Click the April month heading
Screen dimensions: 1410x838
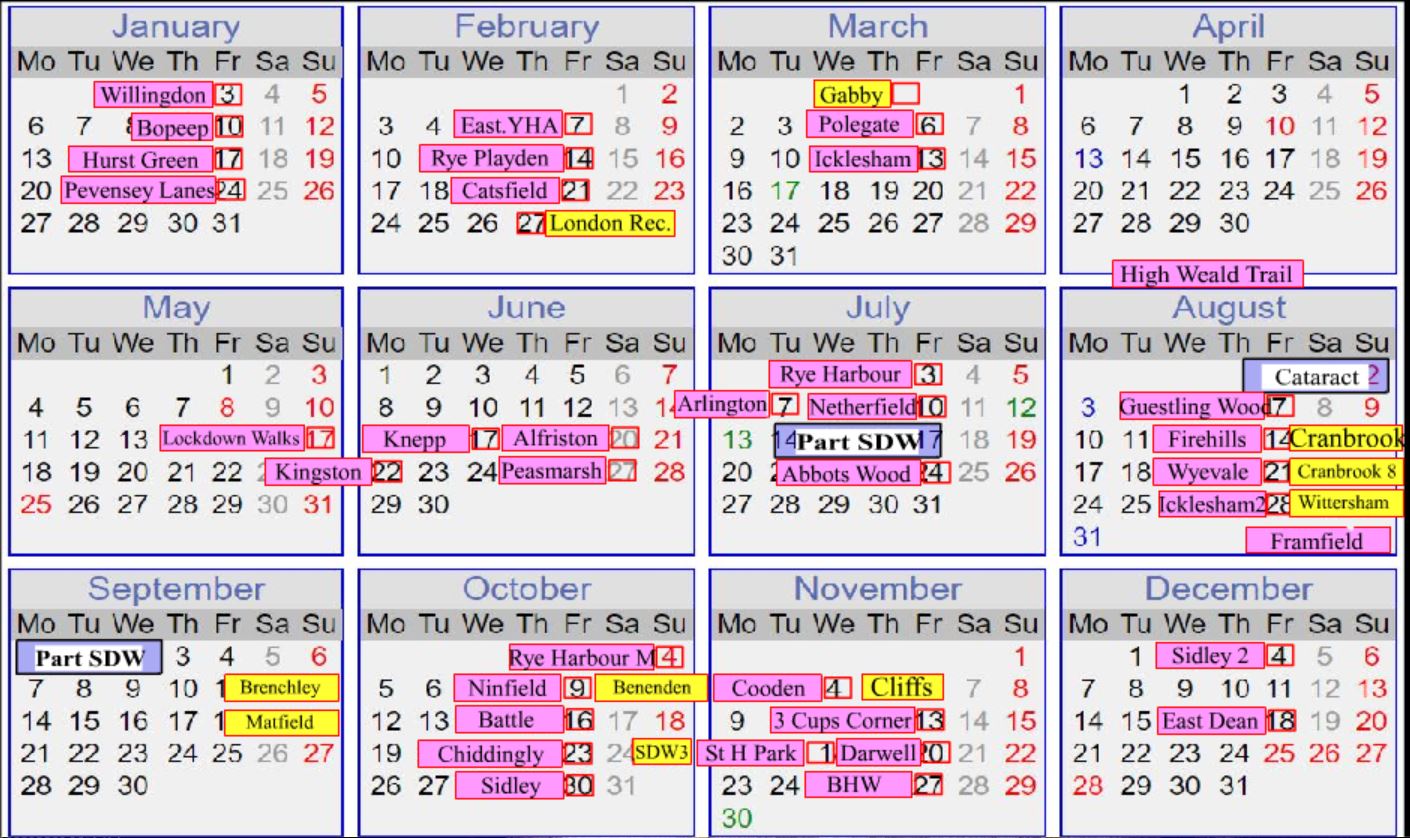pos(1228,26)
